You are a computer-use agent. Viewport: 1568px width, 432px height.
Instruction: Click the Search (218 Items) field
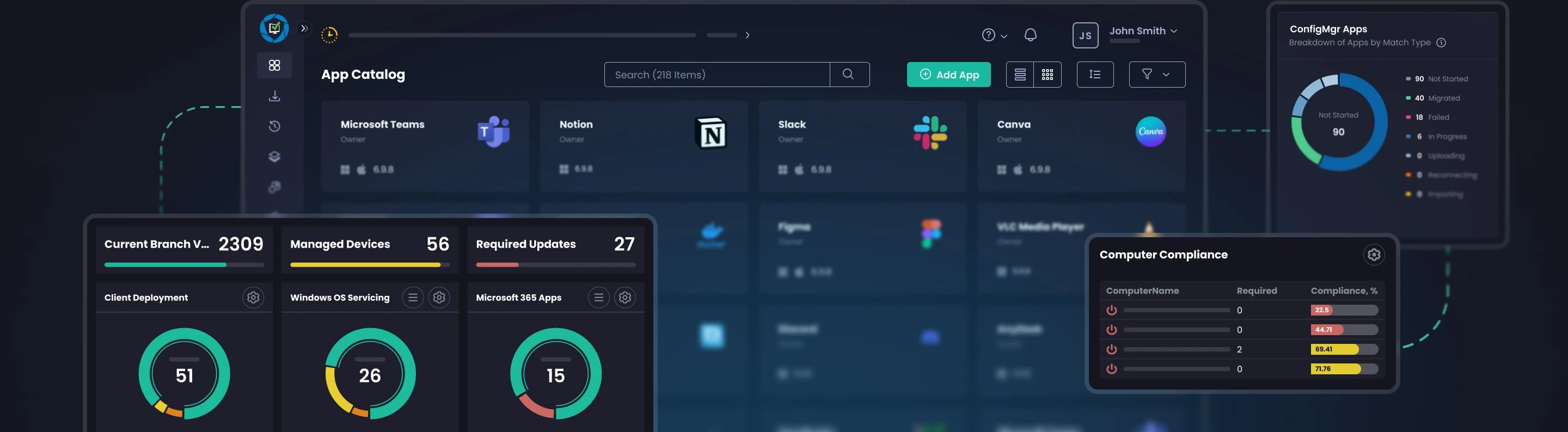point(717,74)
